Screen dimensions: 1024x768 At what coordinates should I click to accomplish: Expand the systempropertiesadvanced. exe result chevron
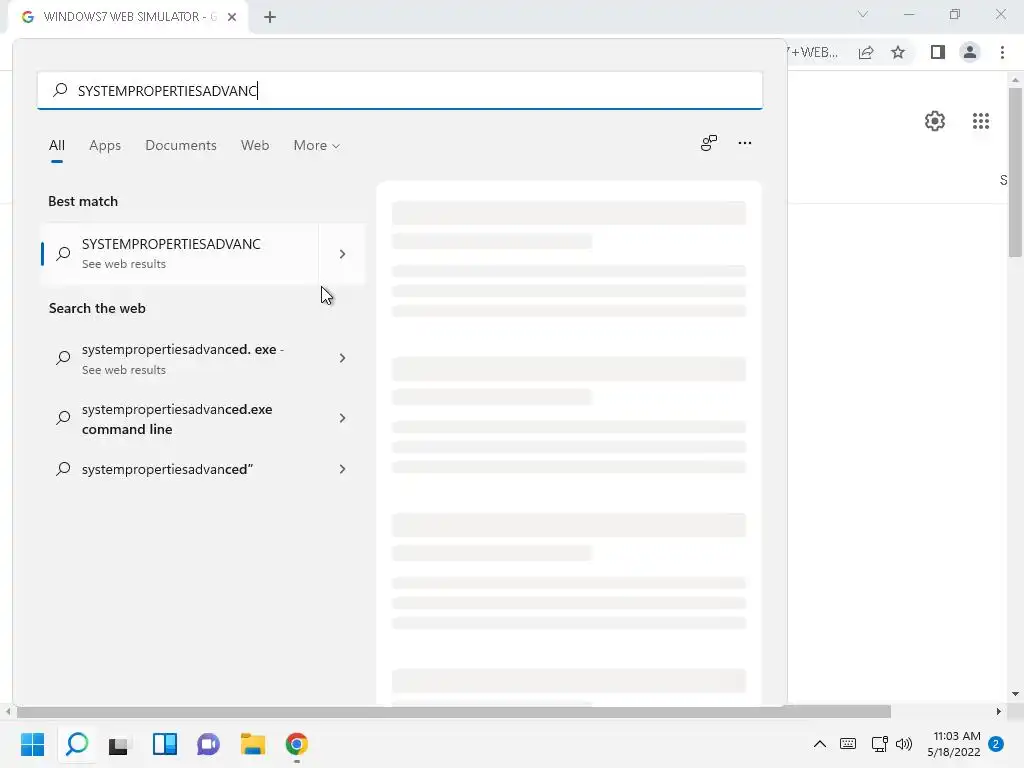pyautogui.click(x=342, y=358)
